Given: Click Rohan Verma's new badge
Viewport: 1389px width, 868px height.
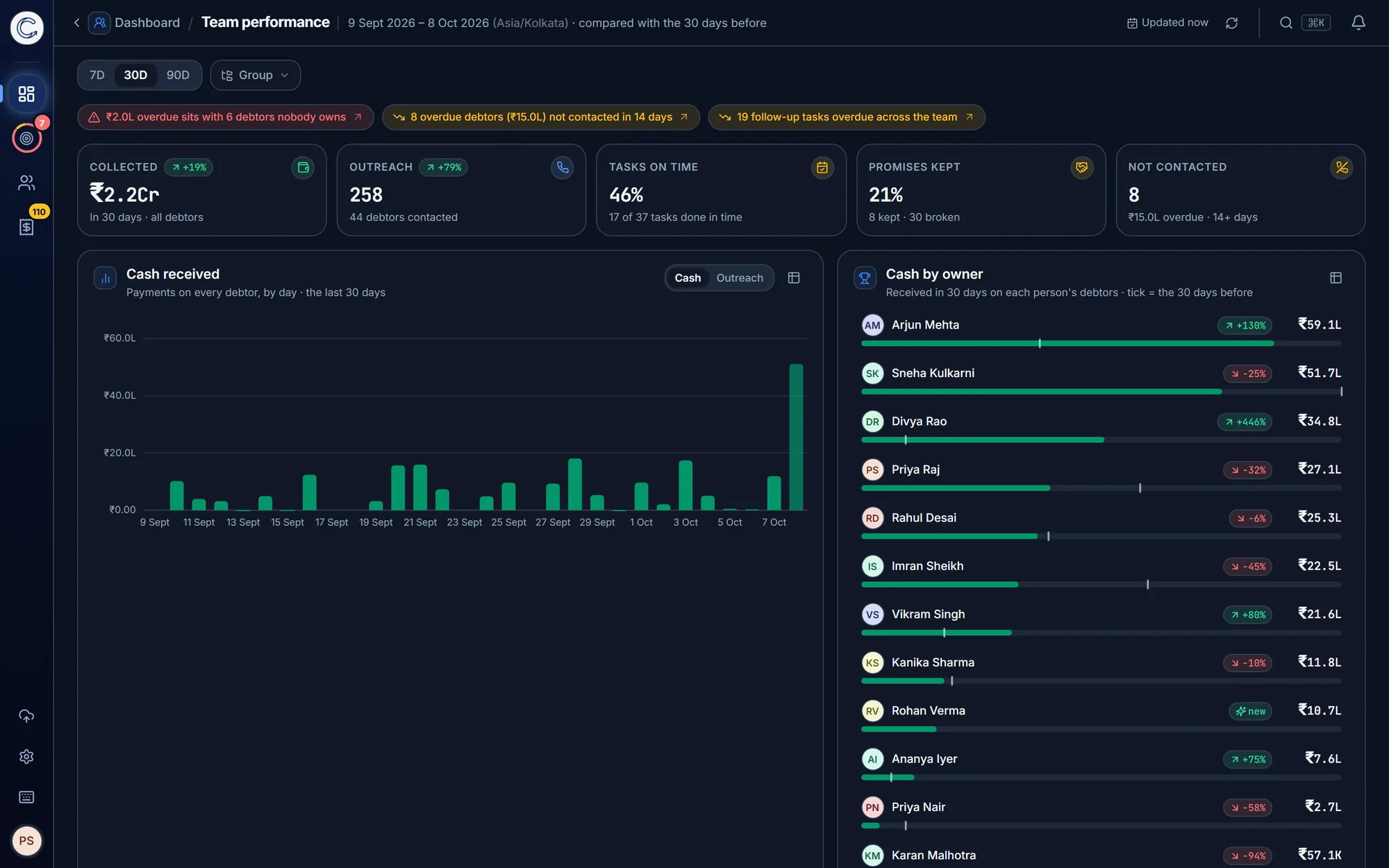Looking at the screenshot, I should click(x=1250, y=711).
